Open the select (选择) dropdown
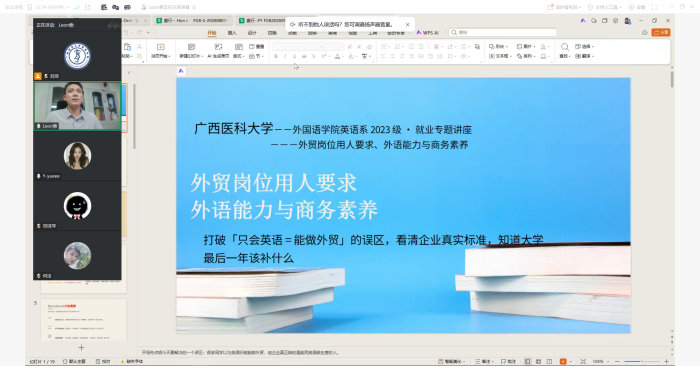 [x=584, y=46]
